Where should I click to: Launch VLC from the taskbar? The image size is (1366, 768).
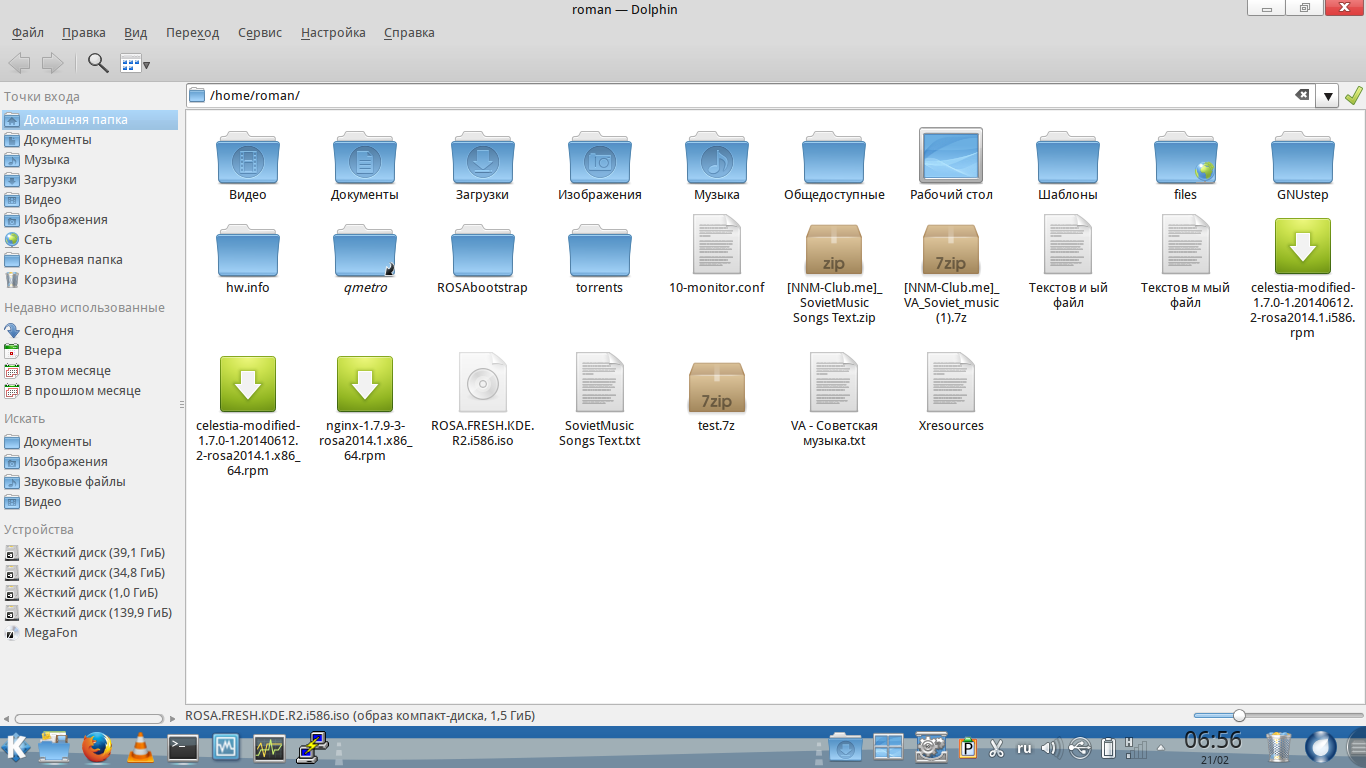click(x=141, y=747)
